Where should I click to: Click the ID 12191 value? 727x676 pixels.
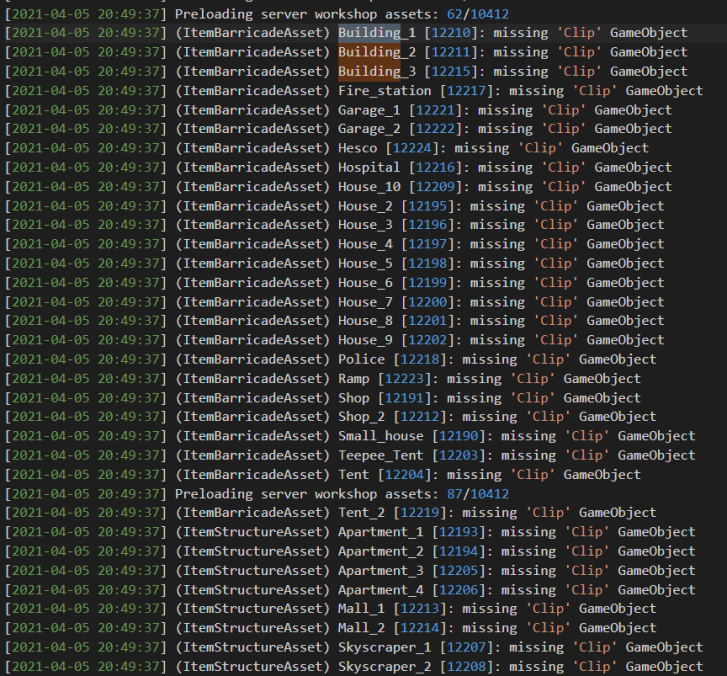coord(404,398)
